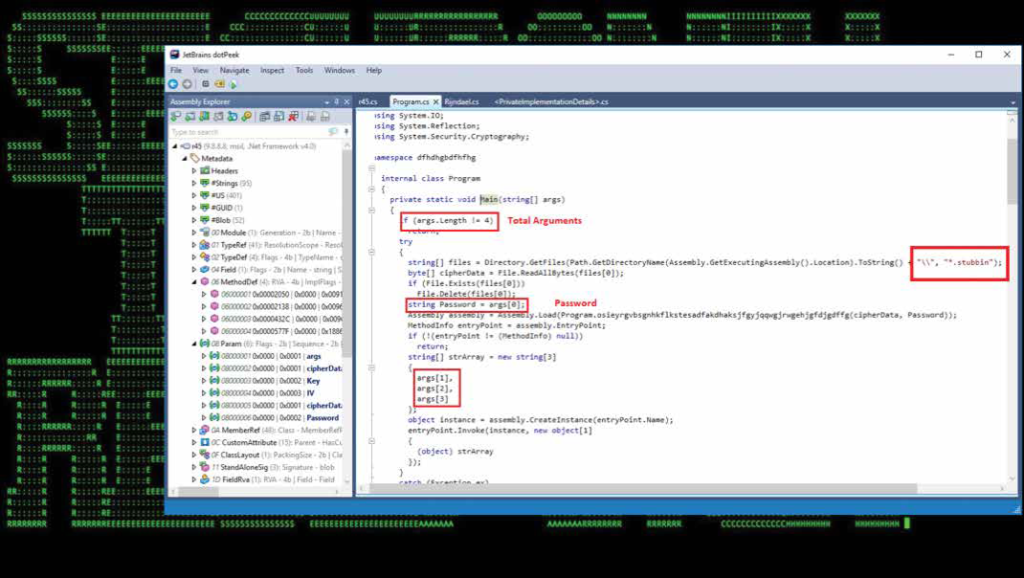Viewport: 1024px width, 578px height.
Task: Click the green play icon in main toolbar
Action: click(233, 85)
